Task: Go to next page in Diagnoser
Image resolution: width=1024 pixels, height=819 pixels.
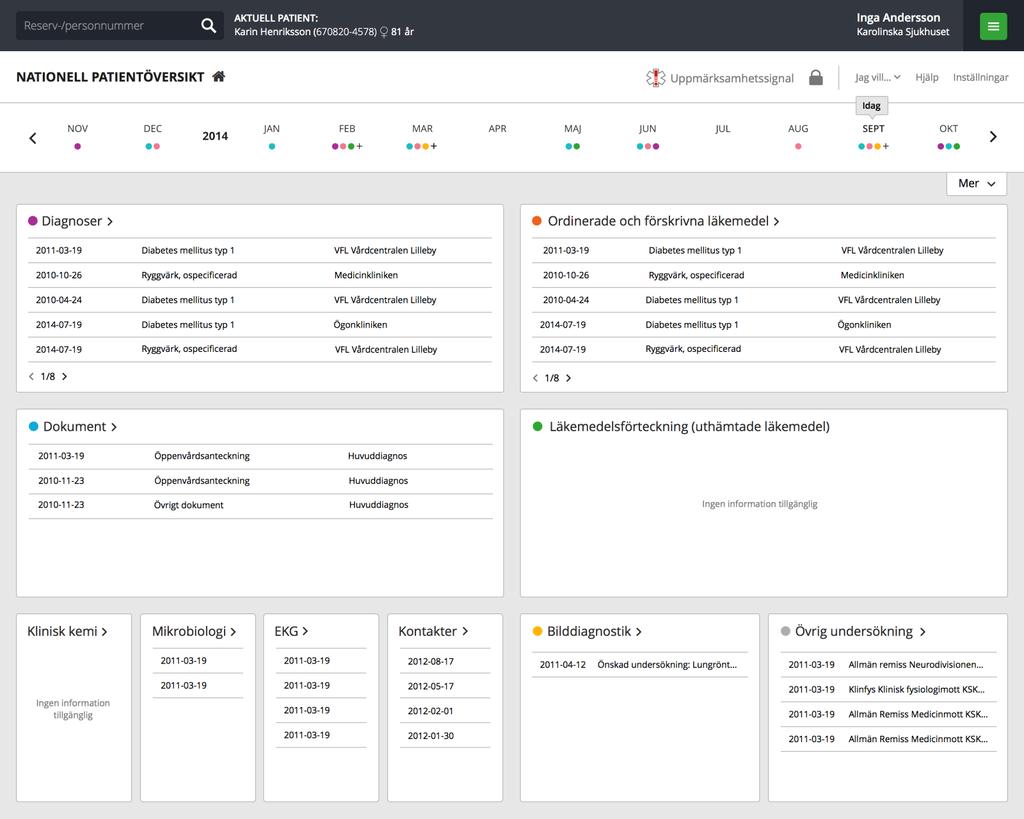Action: [x=65, y=376]
